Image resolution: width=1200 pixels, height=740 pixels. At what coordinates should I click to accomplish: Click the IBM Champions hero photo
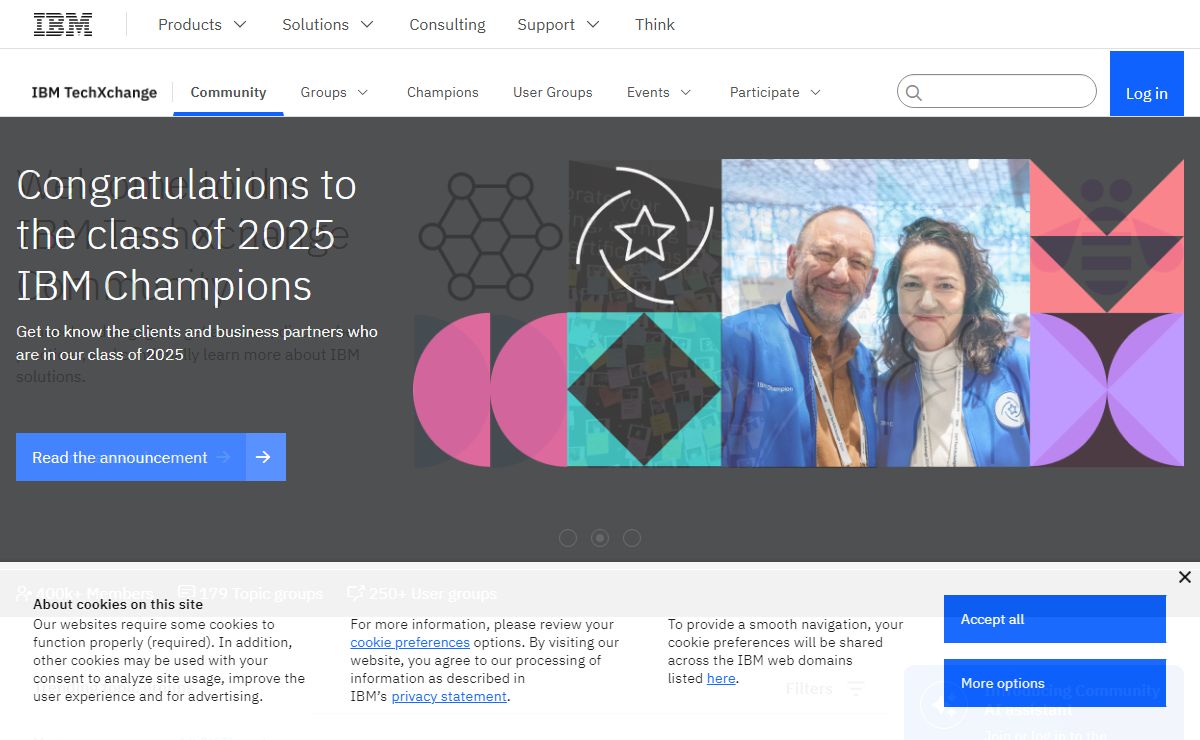(x=876, y=313)
